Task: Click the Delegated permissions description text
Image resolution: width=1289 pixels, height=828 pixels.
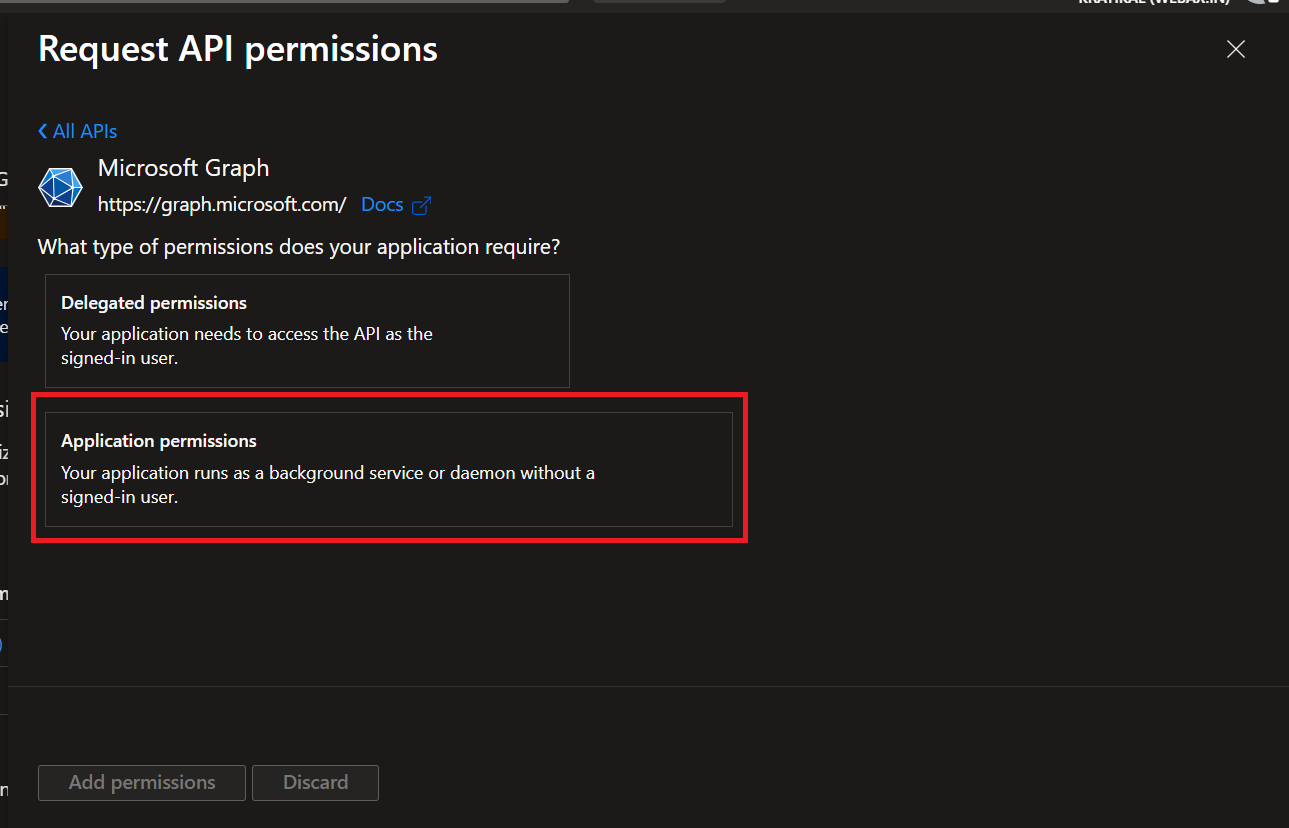Action: (x=246, y=345)
